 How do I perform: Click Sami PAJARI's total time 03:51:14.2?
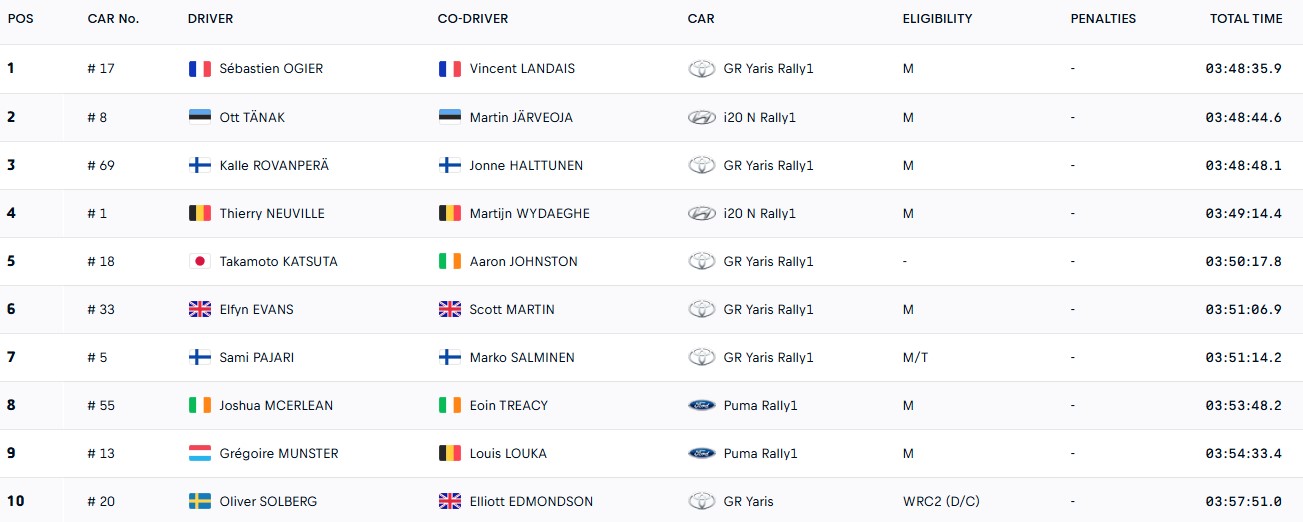(1243, 357)
